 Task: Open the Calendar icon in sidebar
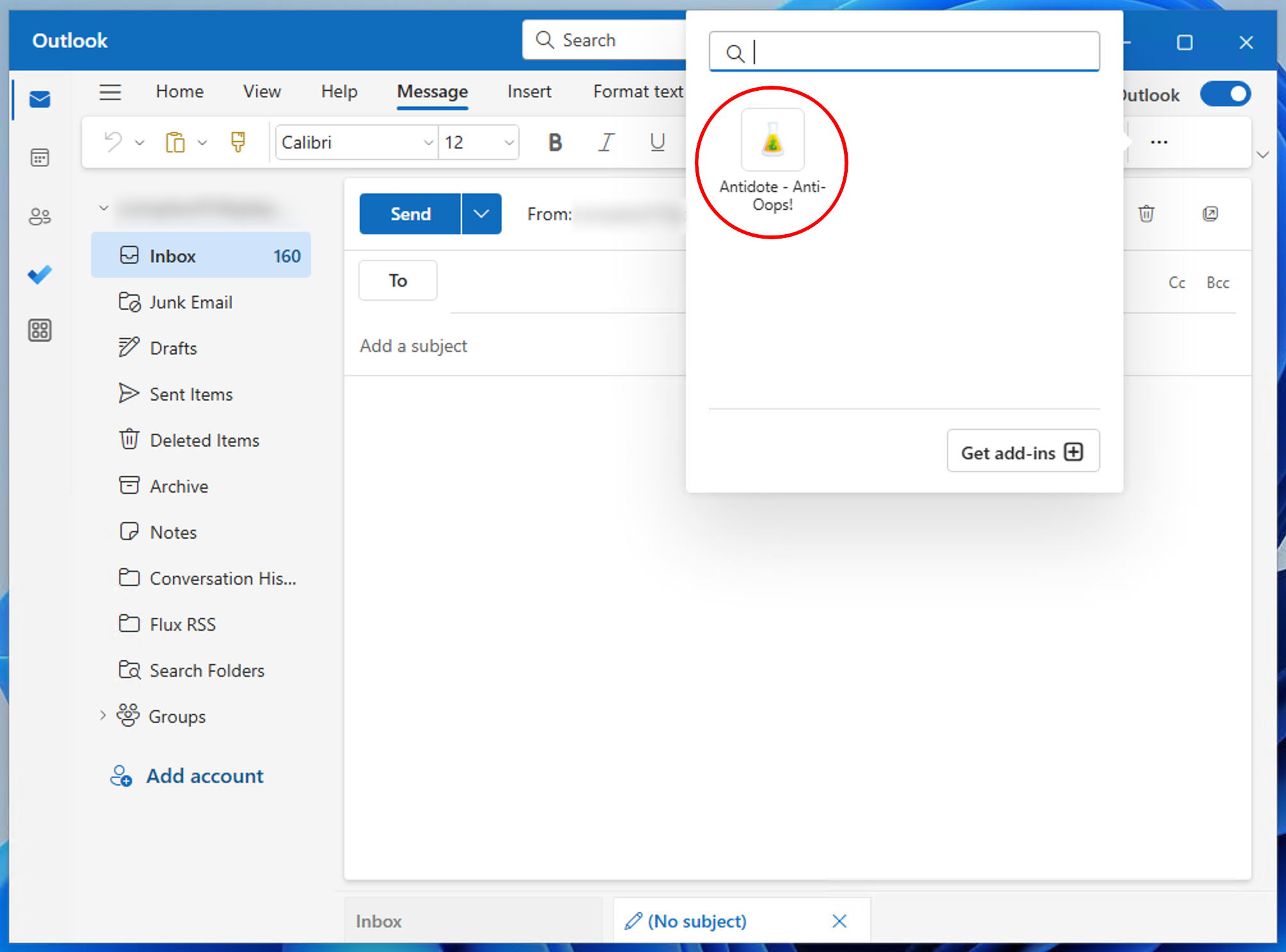(x=40, y=157)
